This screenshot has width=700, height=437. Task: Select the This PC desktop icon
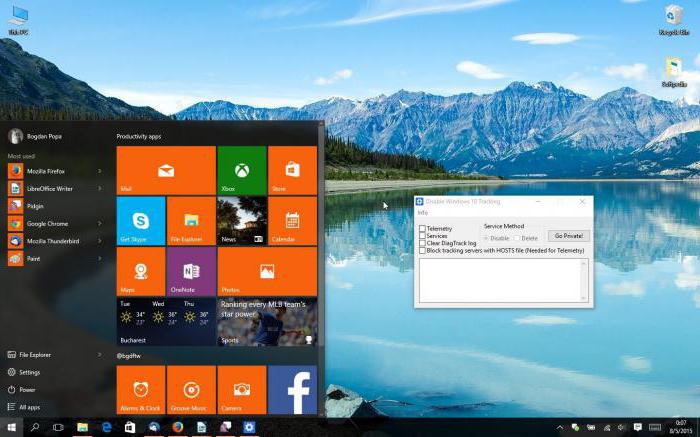18,20
